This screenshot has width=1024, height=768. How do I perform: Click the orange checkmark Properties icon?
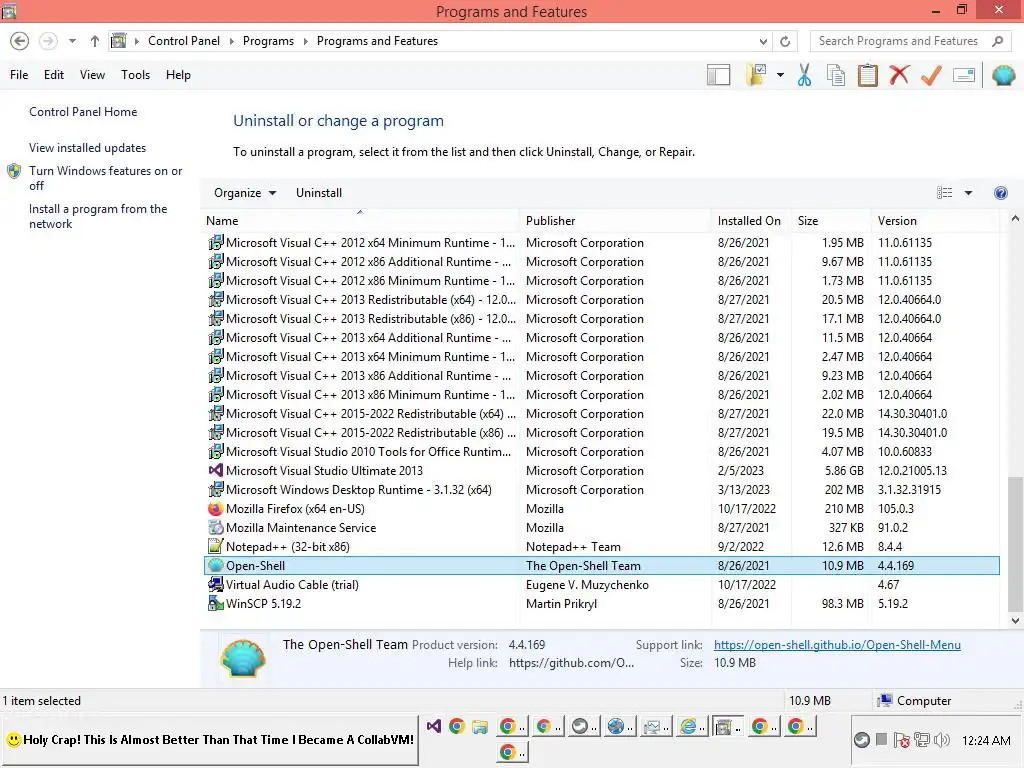931,75
